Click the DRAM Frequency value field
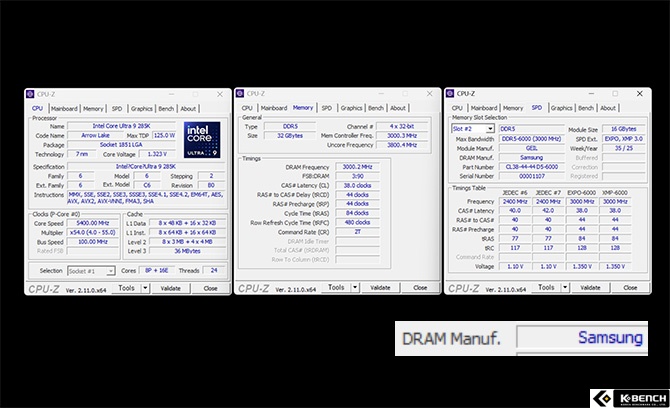 [x=356, y=166]
